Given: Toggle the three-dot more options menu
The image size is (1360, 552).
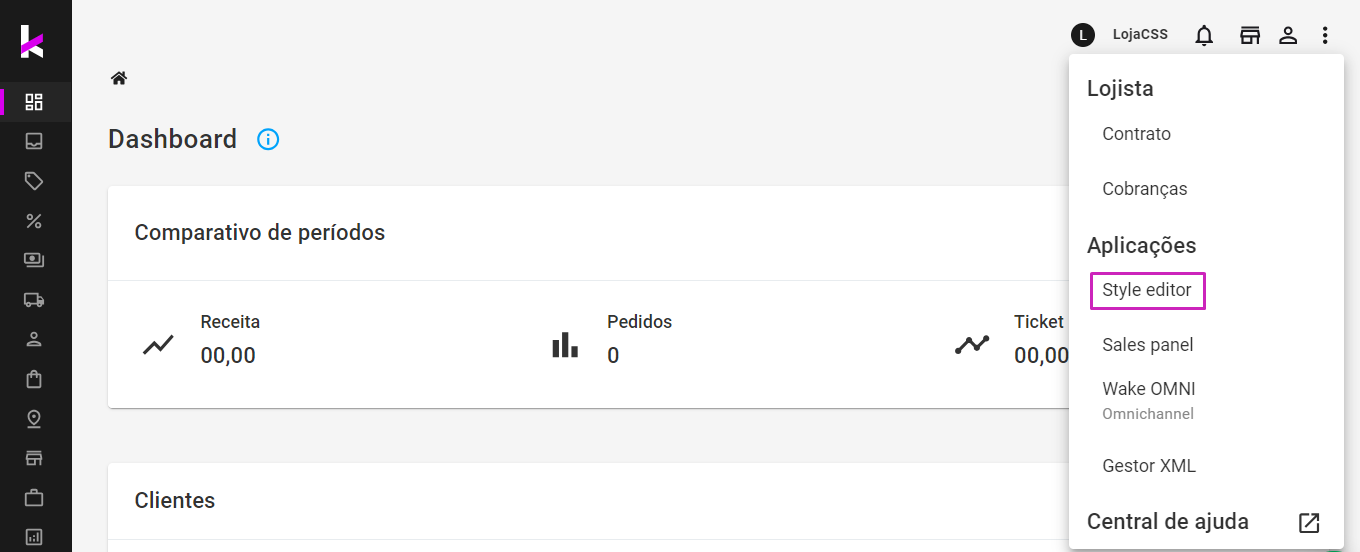Looking at the screenshot, I should 1325,36.
